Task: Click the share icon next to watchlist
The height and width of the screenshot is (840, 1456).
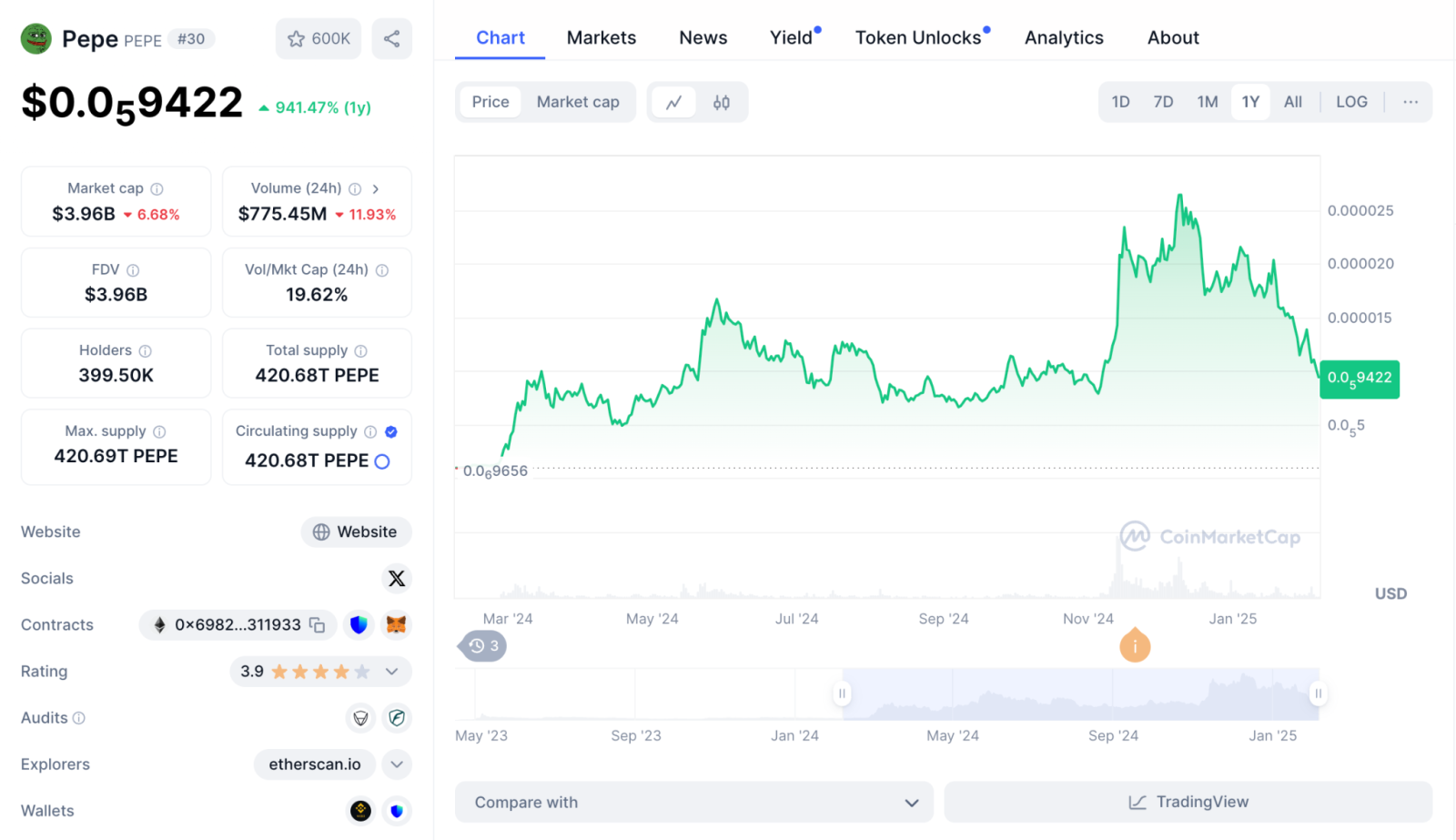Action: pyautogui.click(x=391, y=39)
